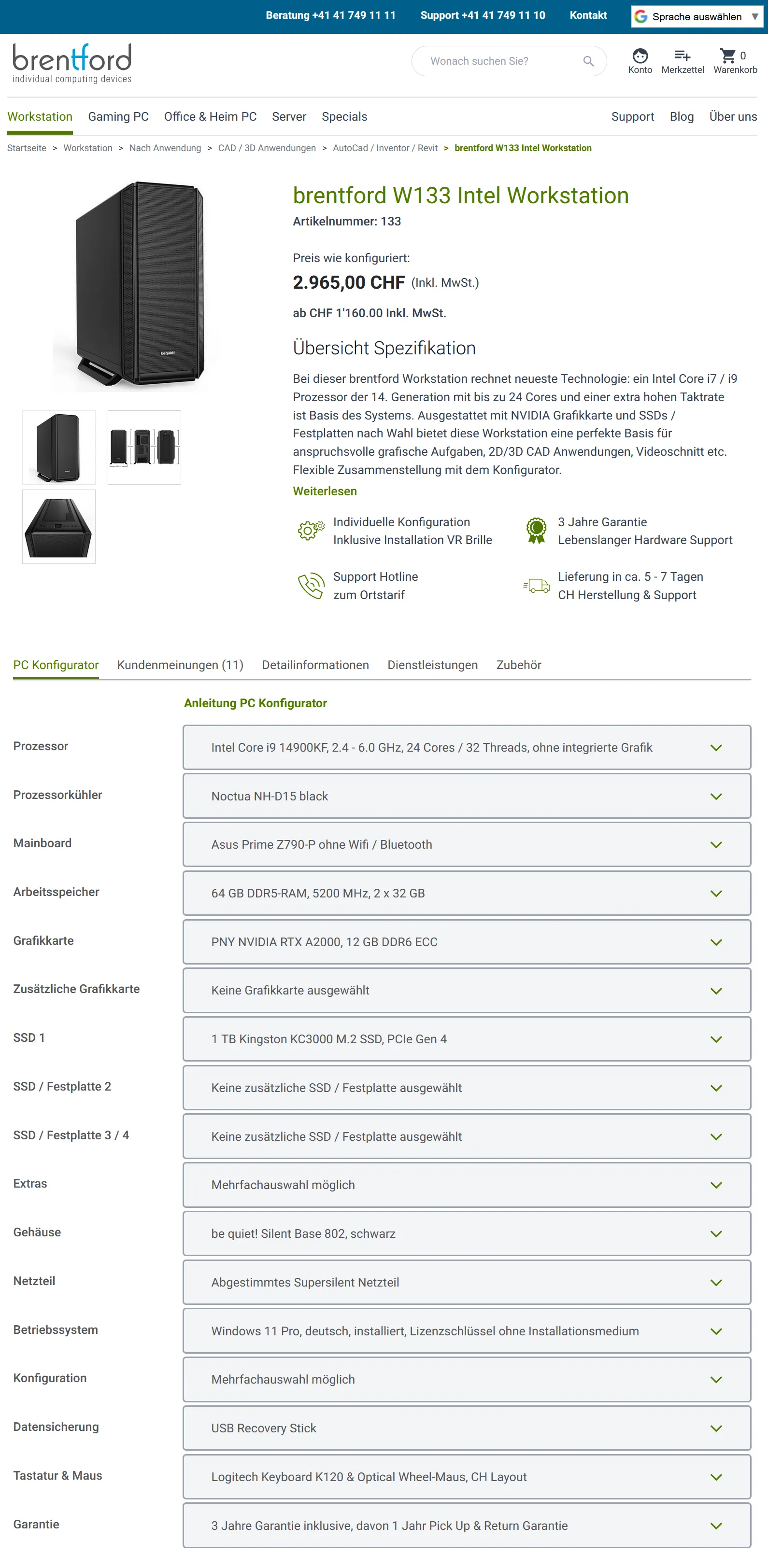Open the Gaming PC menu

tap(118, 116)
